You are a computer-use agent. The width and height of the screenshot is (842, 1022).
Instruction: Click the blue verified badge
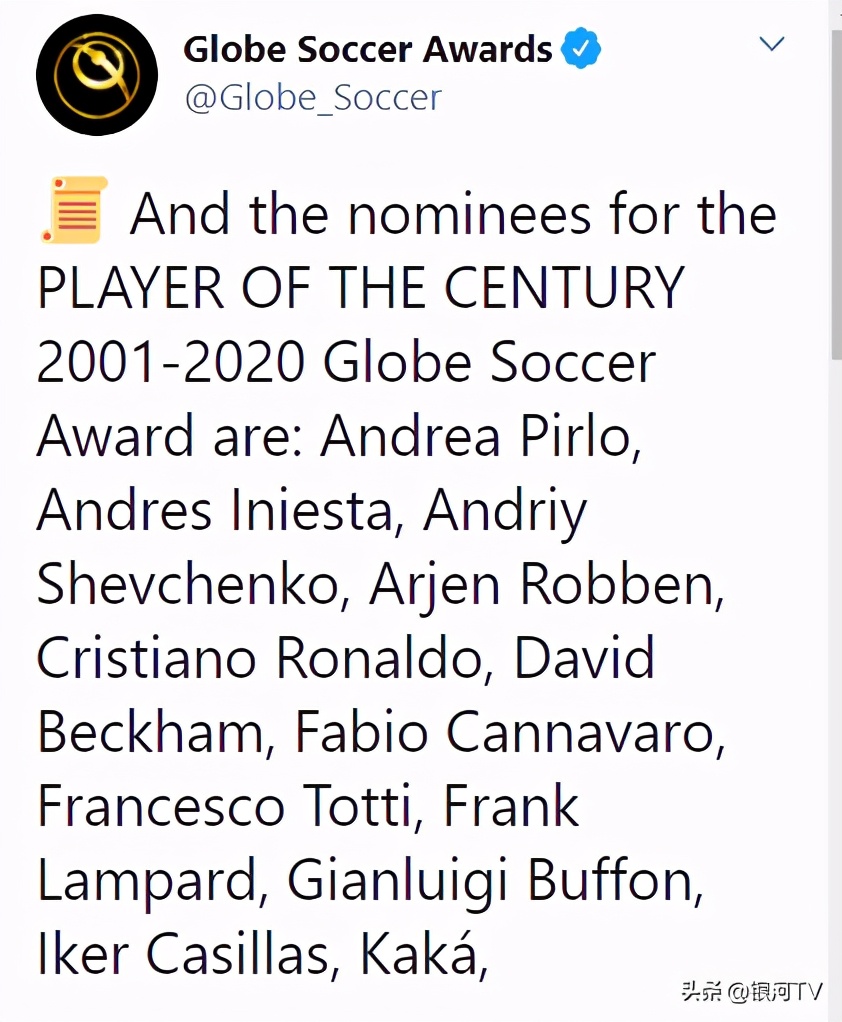click(x=582, y=48)
